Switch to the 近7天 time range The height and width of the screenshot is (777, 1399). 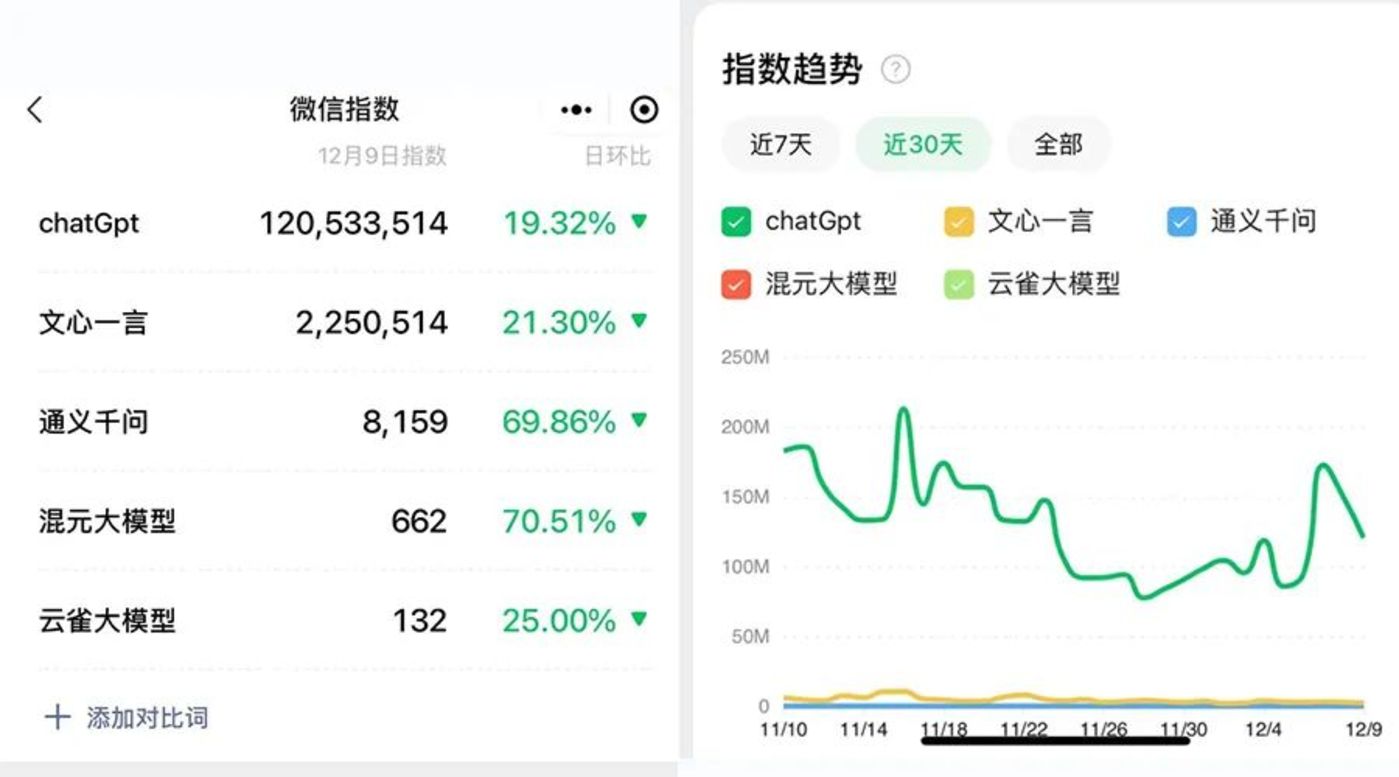click(781, 144)
